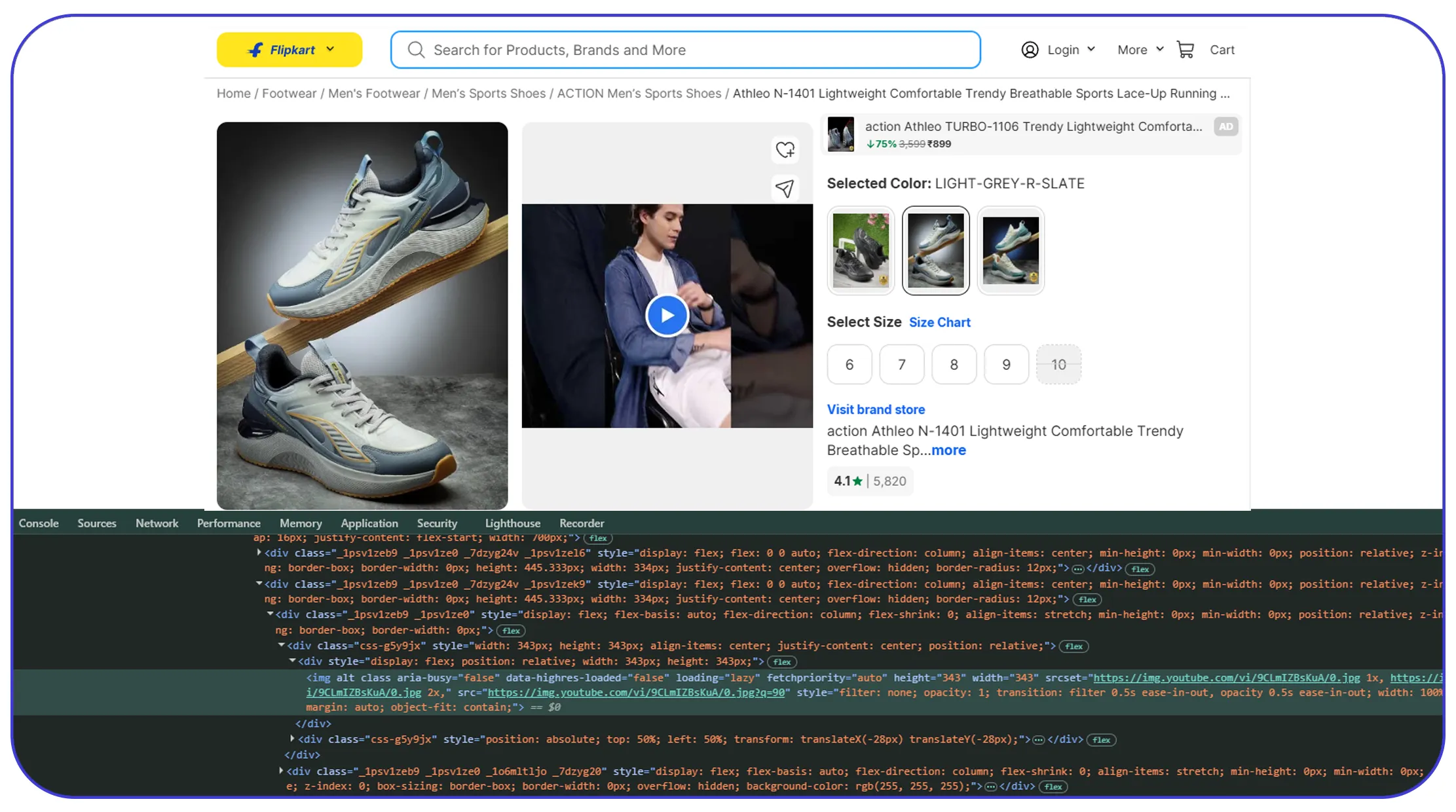Click flex badge on the _1psv1zel6 div

(x=1140, y=569)
